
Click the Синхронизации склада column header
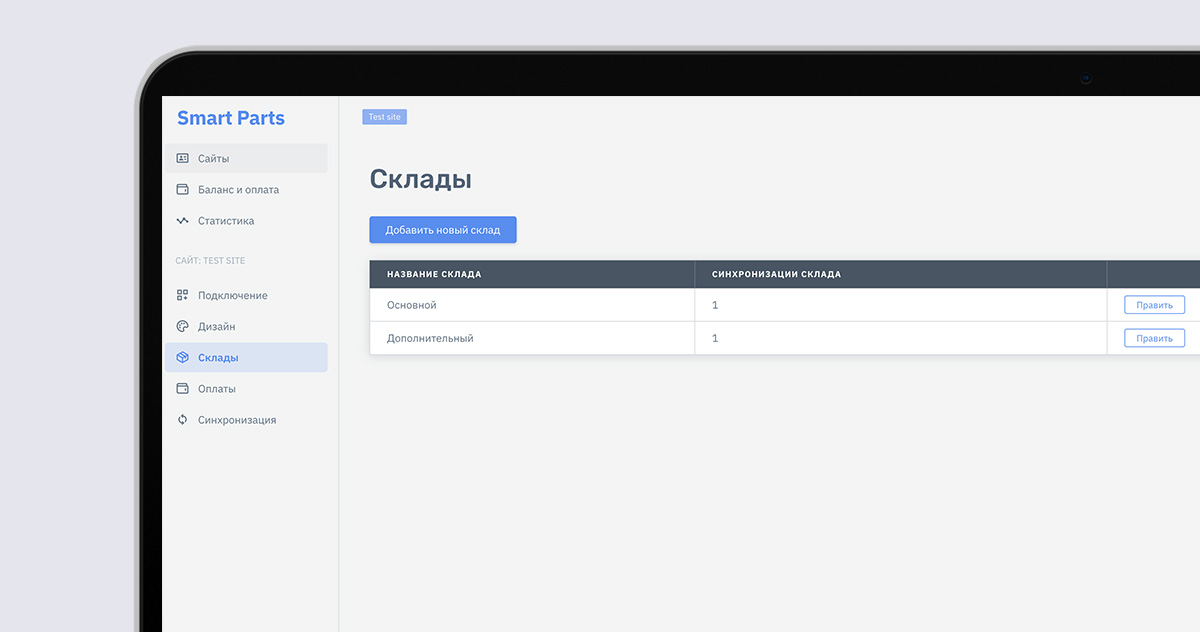pyautogui.click(x=776, y=274)
